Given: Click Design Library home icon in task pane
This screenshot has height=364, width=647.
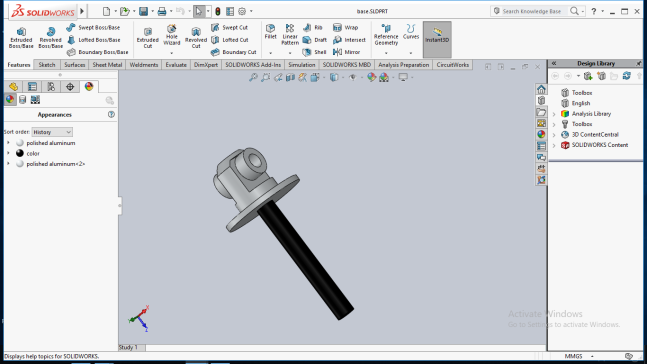Looking at the screenshot, I should [541, 89].
